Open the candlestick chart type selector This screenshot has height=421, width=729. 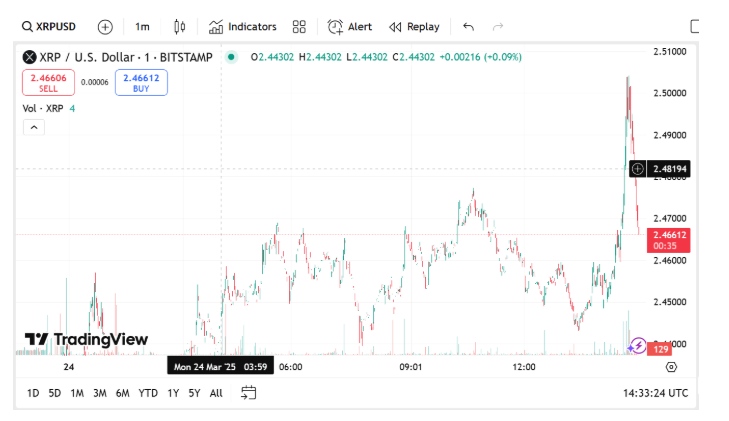pyautogui.click(x=179, y=27)
